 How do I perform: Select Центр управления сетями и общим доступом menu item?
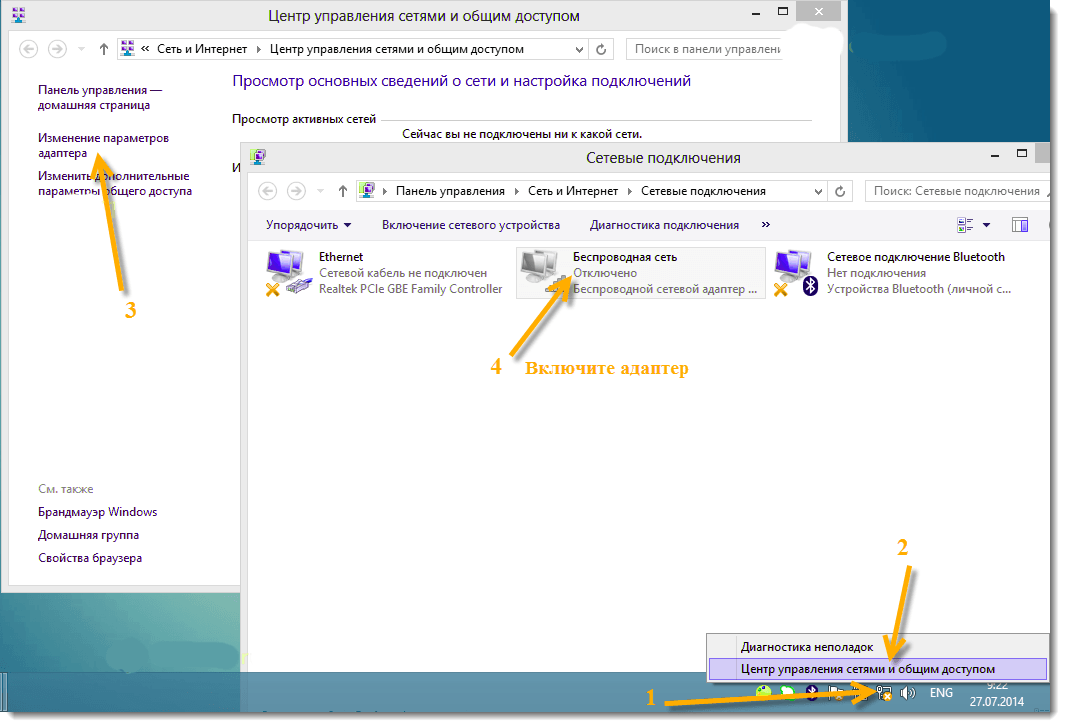click(867, 668)
